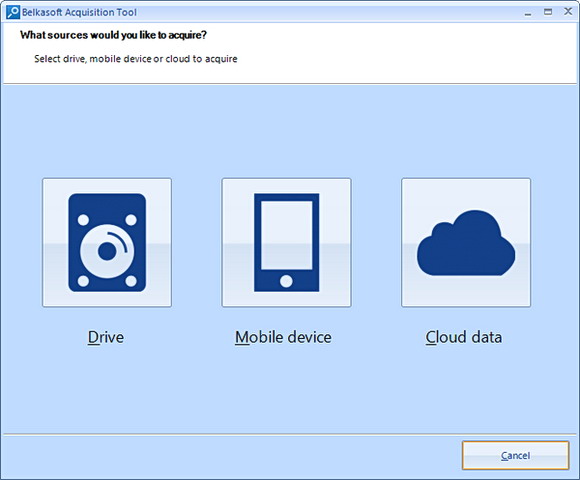Screen dimensions: 580x480
Task: Choose the hard drive icon tile
Action: 107,242
